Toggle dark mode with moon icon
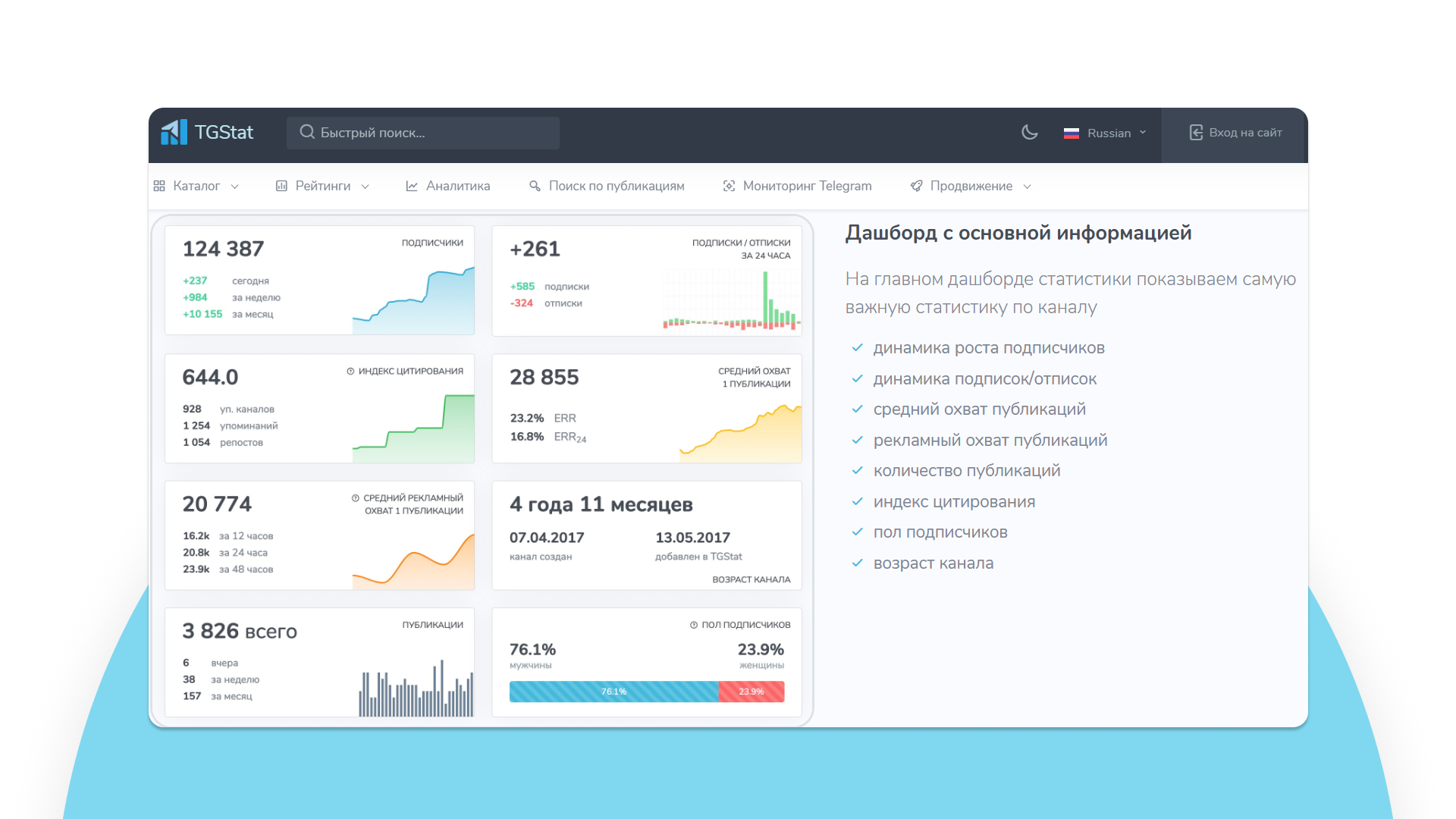The width and height of the screenshot is (1456, 819). tap(1029, 132)
